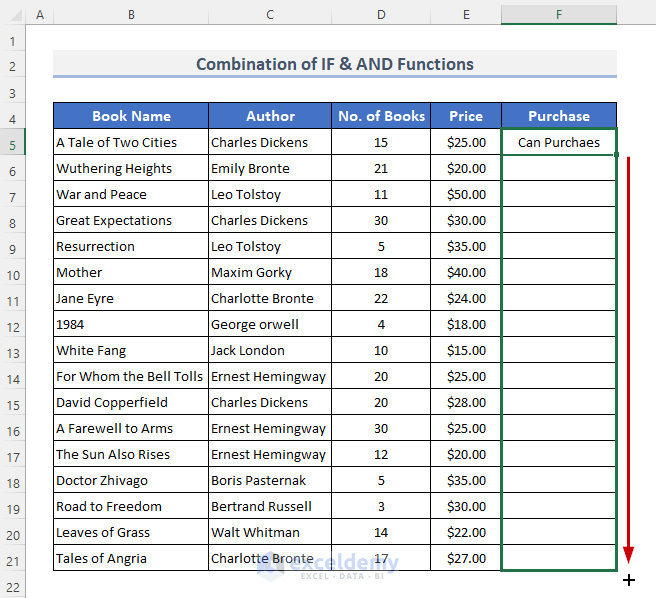This screenshot has height=598, width=656.
Task: Select the empty Purchase cell for Wuthering Heights
Action: pos(559,168)
